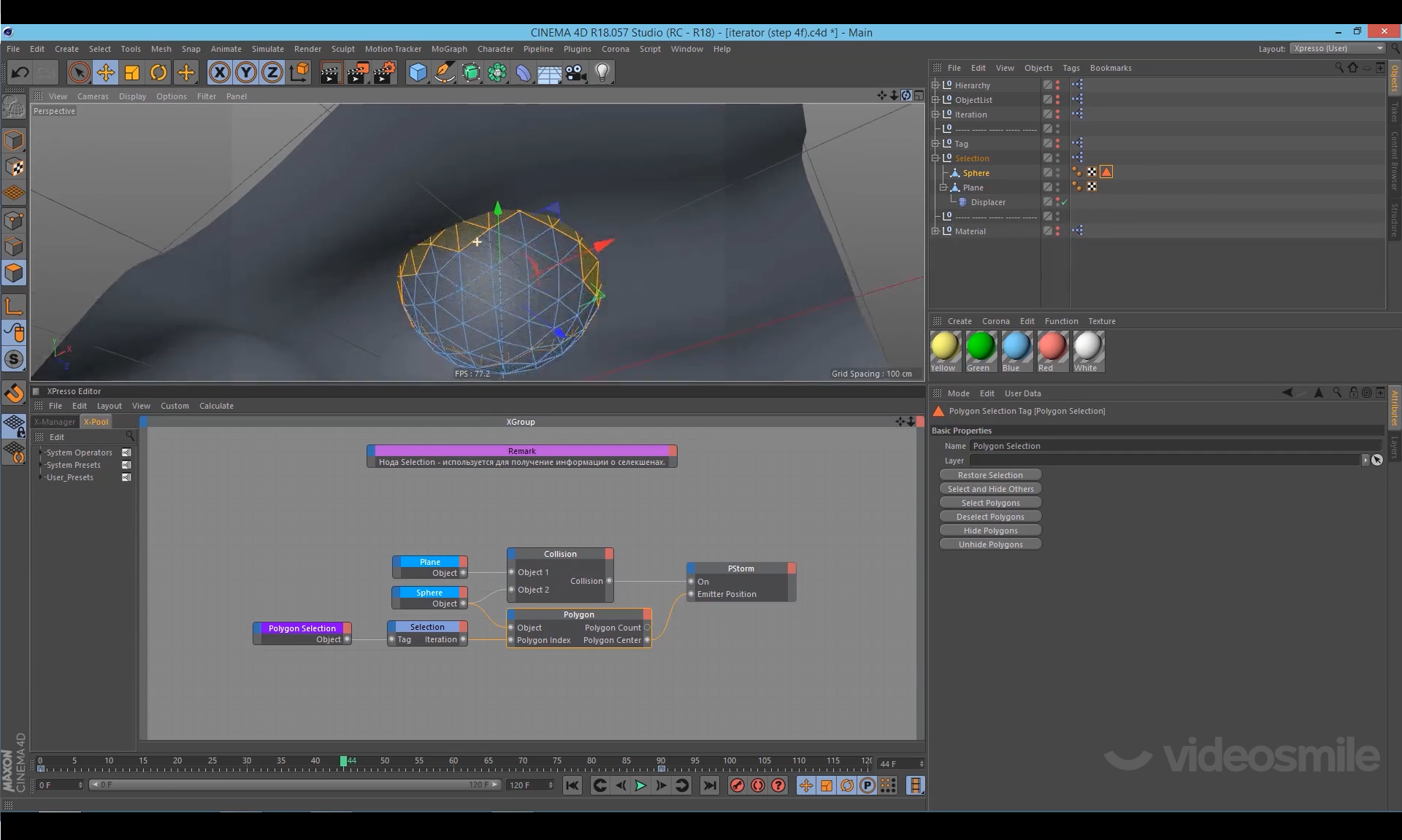
Task: Open the MoGraph menu
Action: click(448, 49)
